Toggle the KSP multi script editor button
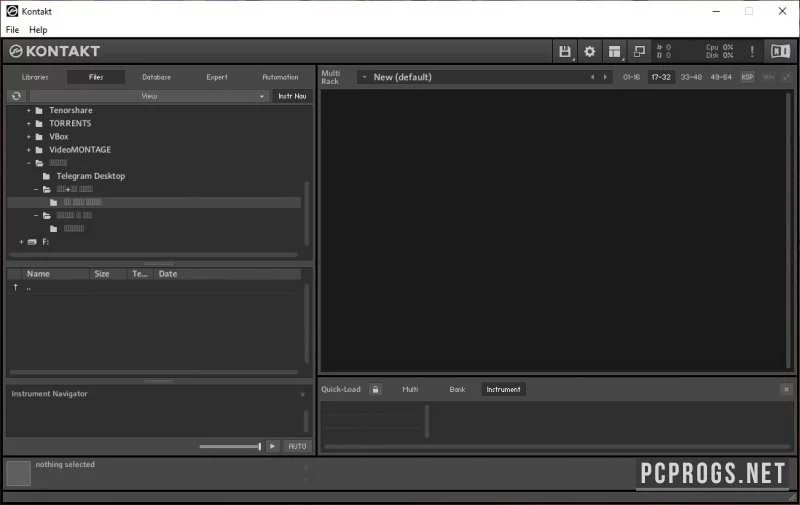800x505 pixels. pyautogui.click(x=747, y=77)
